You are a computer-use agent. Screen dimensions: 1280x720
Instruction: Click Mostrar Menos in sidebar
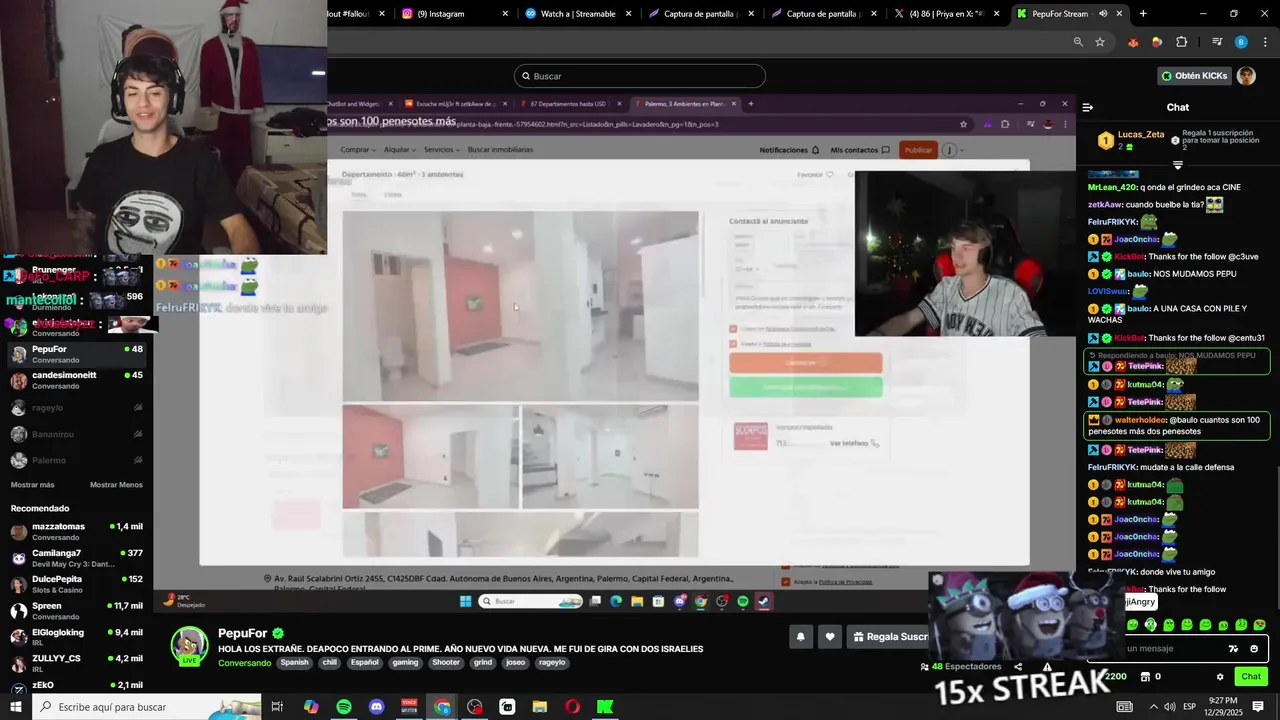(116, 485)
